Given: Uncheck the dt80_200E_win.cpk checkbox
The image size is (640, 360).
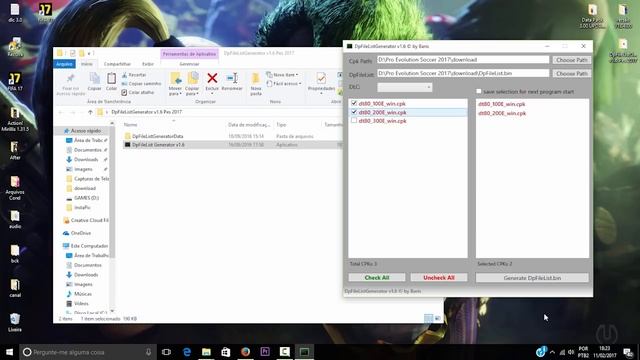Looking at the screenshot, I should (354, 112).
